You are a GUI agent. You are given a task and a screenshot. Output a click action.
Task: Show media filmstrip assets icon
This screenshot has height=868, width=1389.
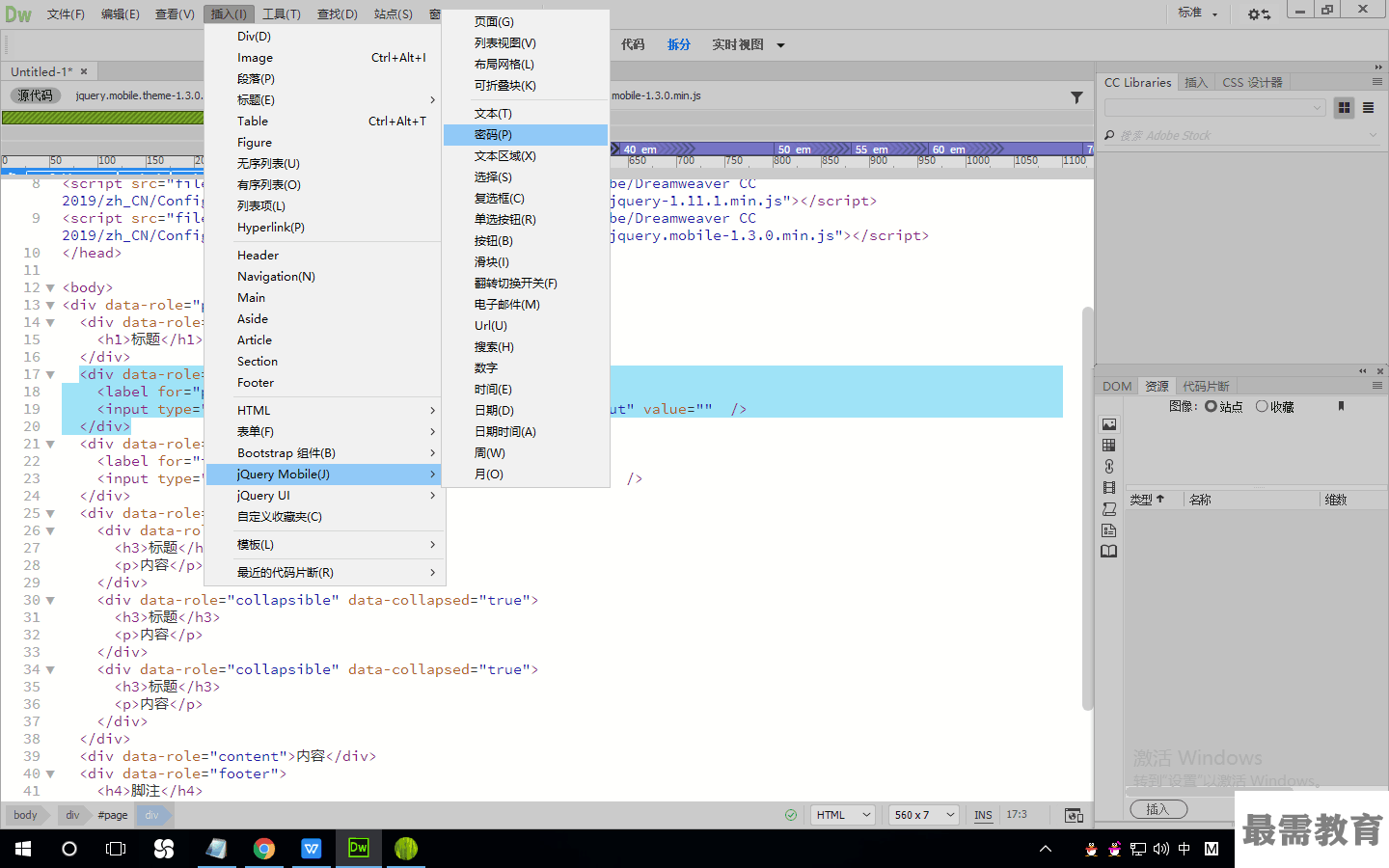1109,488
